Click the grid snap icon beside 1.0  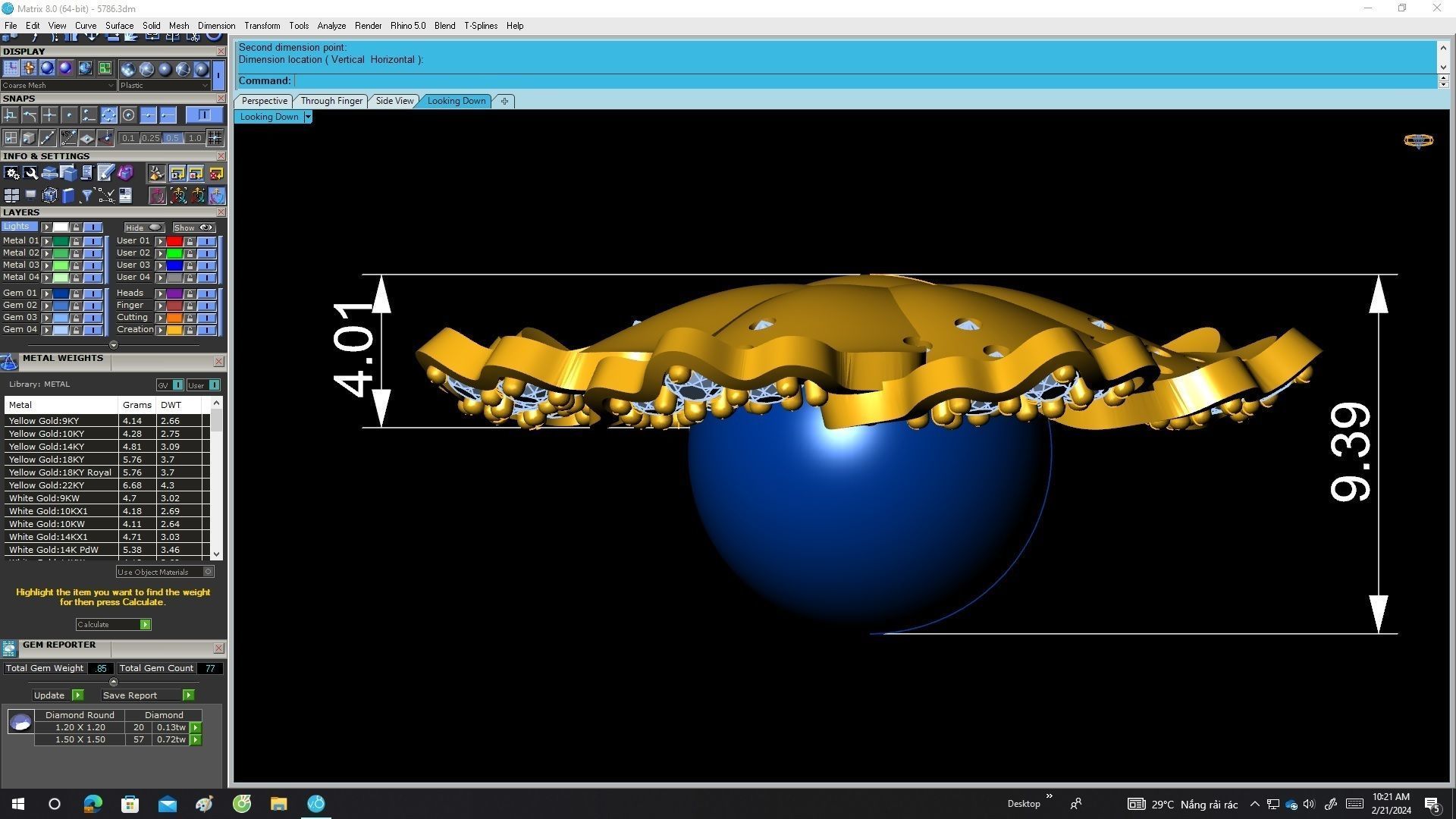[x=215, y=138]
